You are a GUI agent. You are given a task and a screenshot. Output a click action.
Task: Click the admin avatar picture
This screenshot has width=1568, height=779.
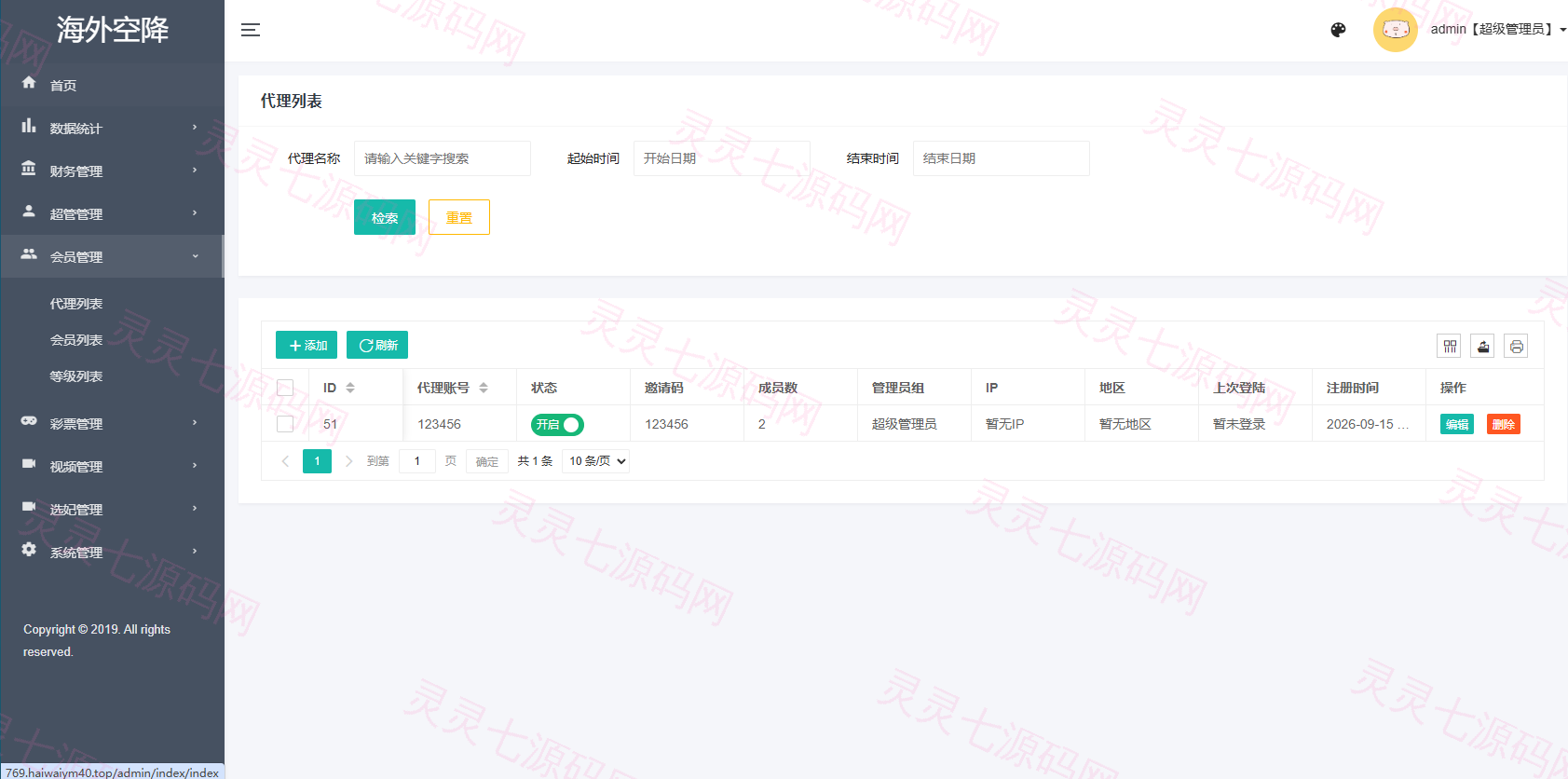[1395, 30]
